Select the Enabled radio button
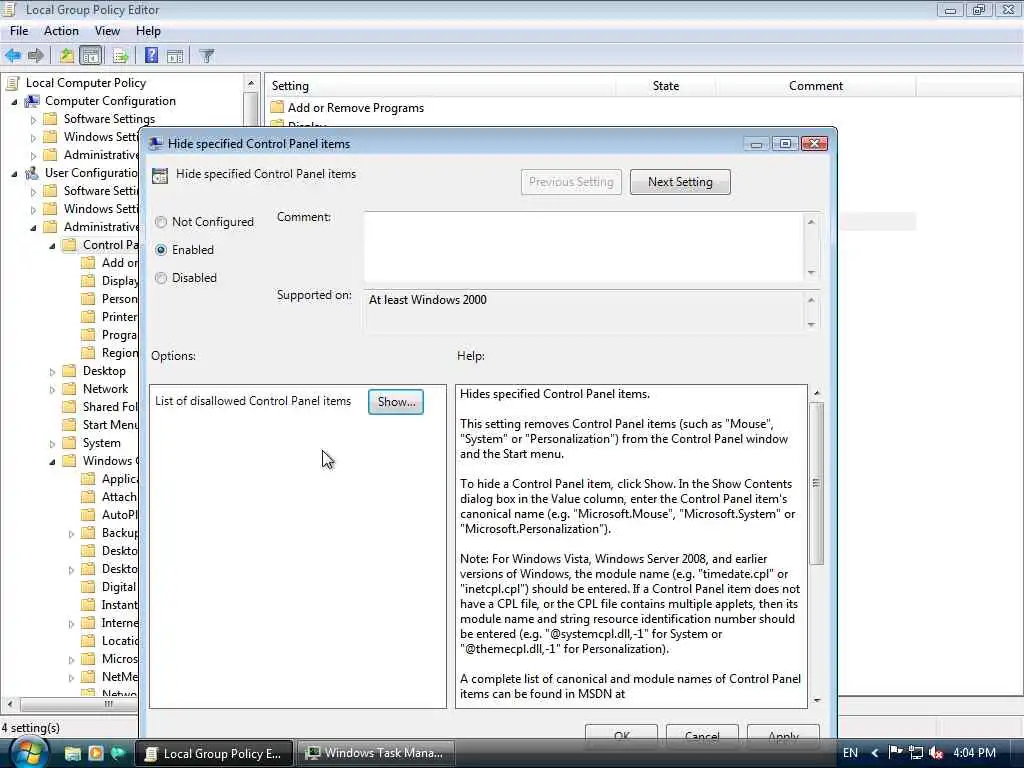Screen dimensions: 1024x768 [161, 250]
